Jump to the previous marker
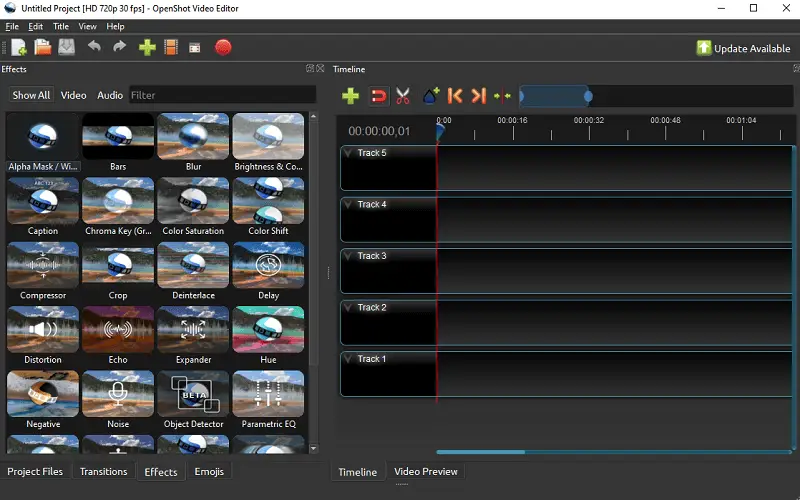 [455, 95]
